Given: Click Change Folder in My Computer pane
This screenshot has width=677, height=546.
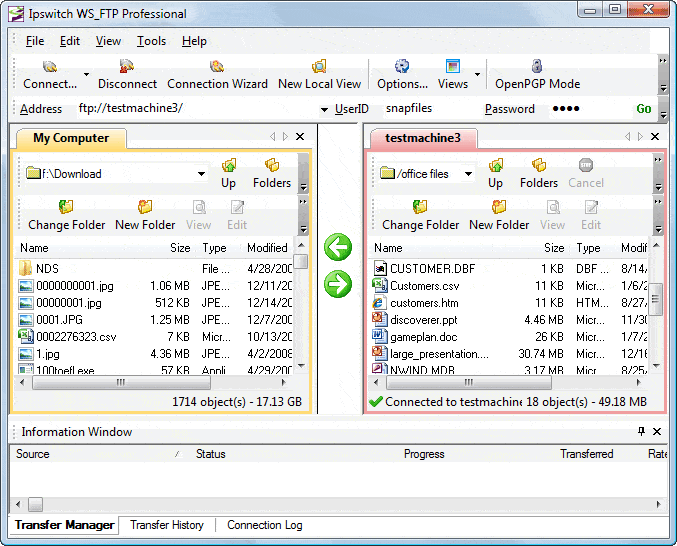Looking at the screenshot, I should (66, 215).
